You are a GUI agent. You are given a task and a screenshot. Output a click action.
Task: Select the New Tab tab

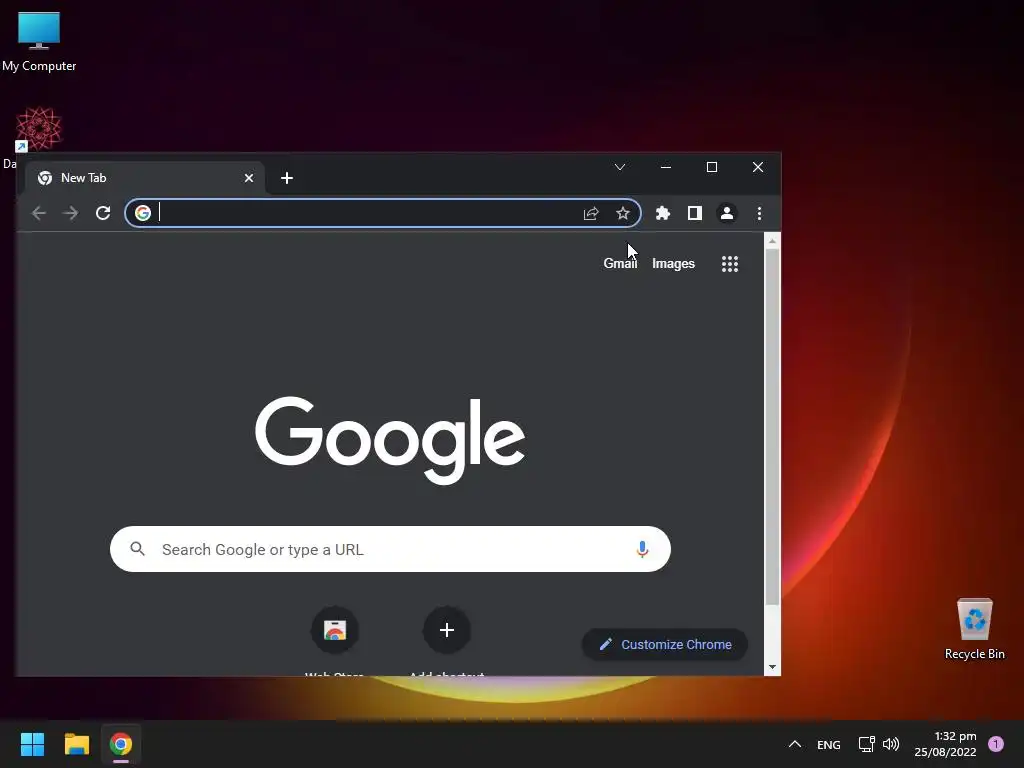coord(144,178)
